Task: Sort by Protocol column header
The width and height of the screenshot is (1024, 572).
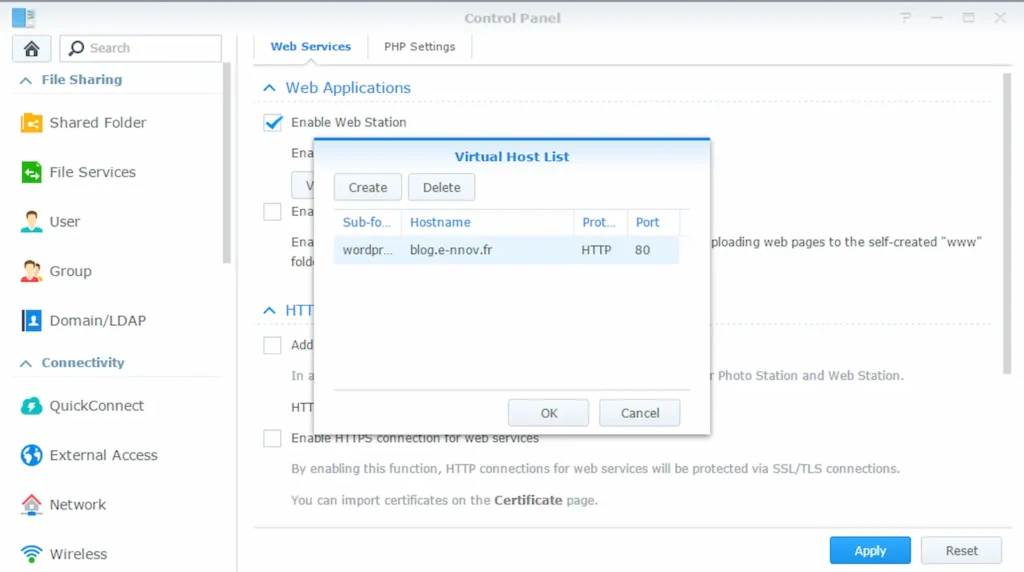Action: (x=600, y=222)
